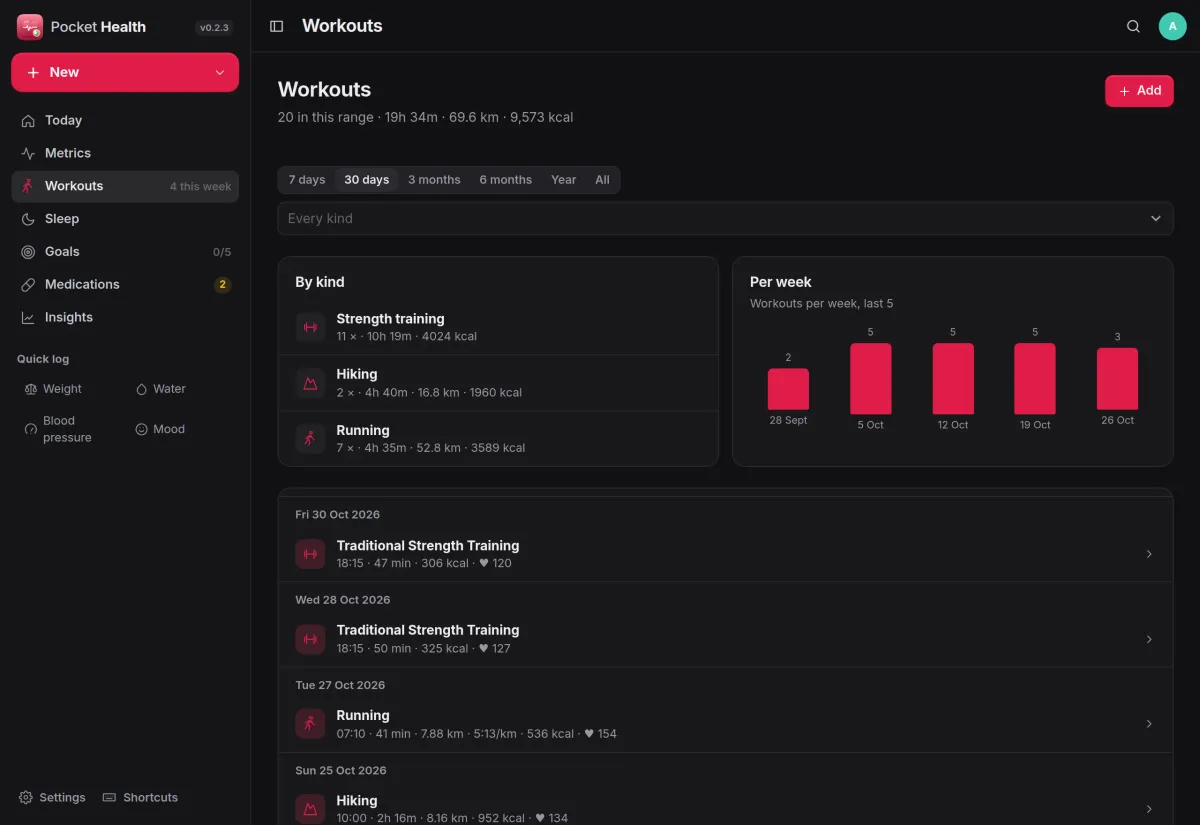1200x825 pixels.
Task: Click the 26 Oct bar in Per week chart
Action: pos(1117,379)
